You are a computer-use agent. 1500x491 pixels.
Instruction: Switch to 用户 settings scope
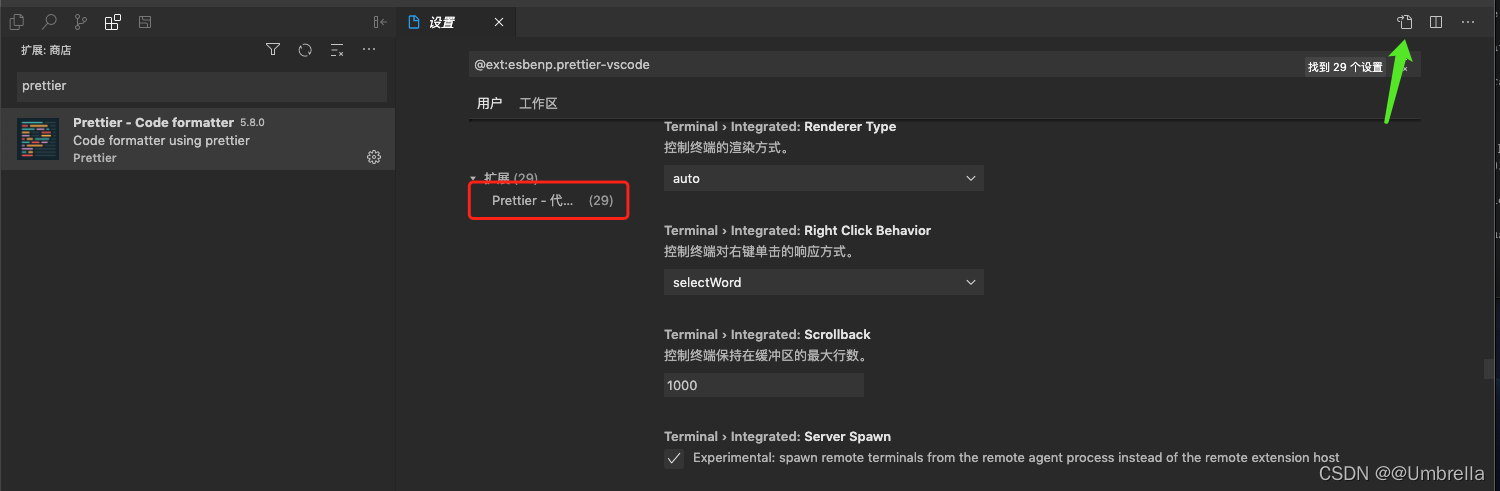pyautogui.click(x=489, y=104)
